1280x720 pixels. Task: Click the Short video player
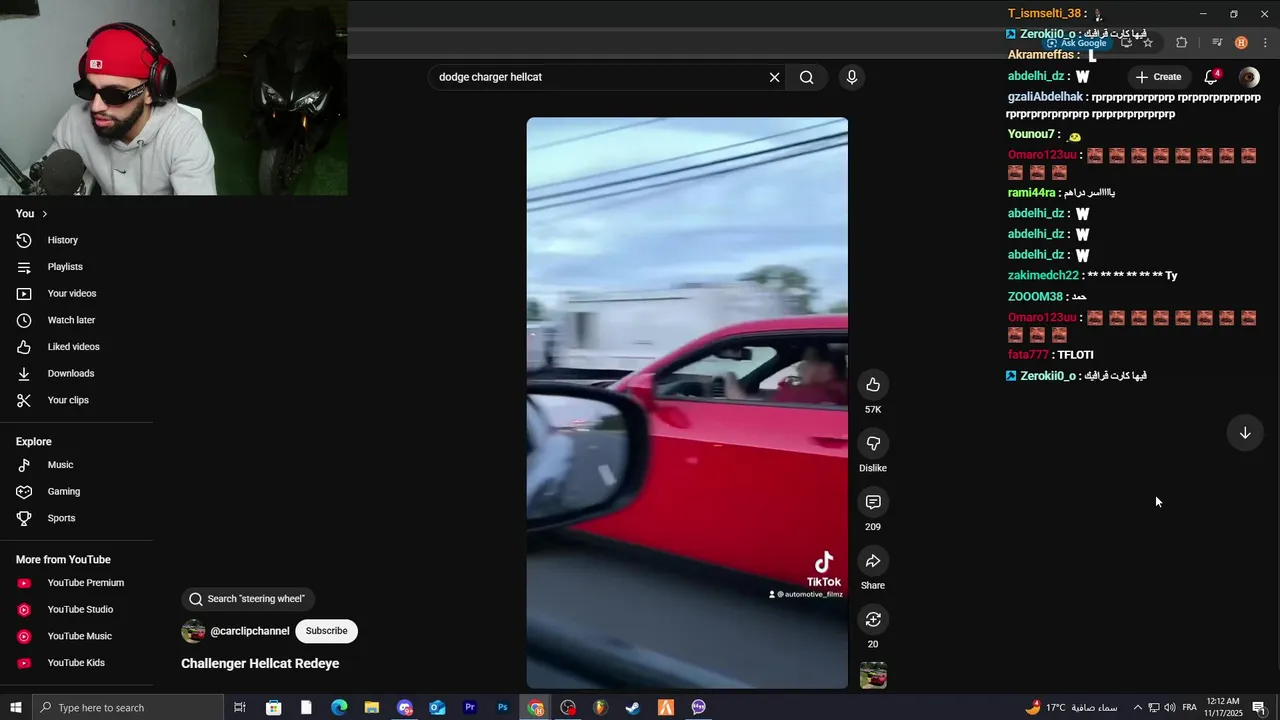click(687, 403)
